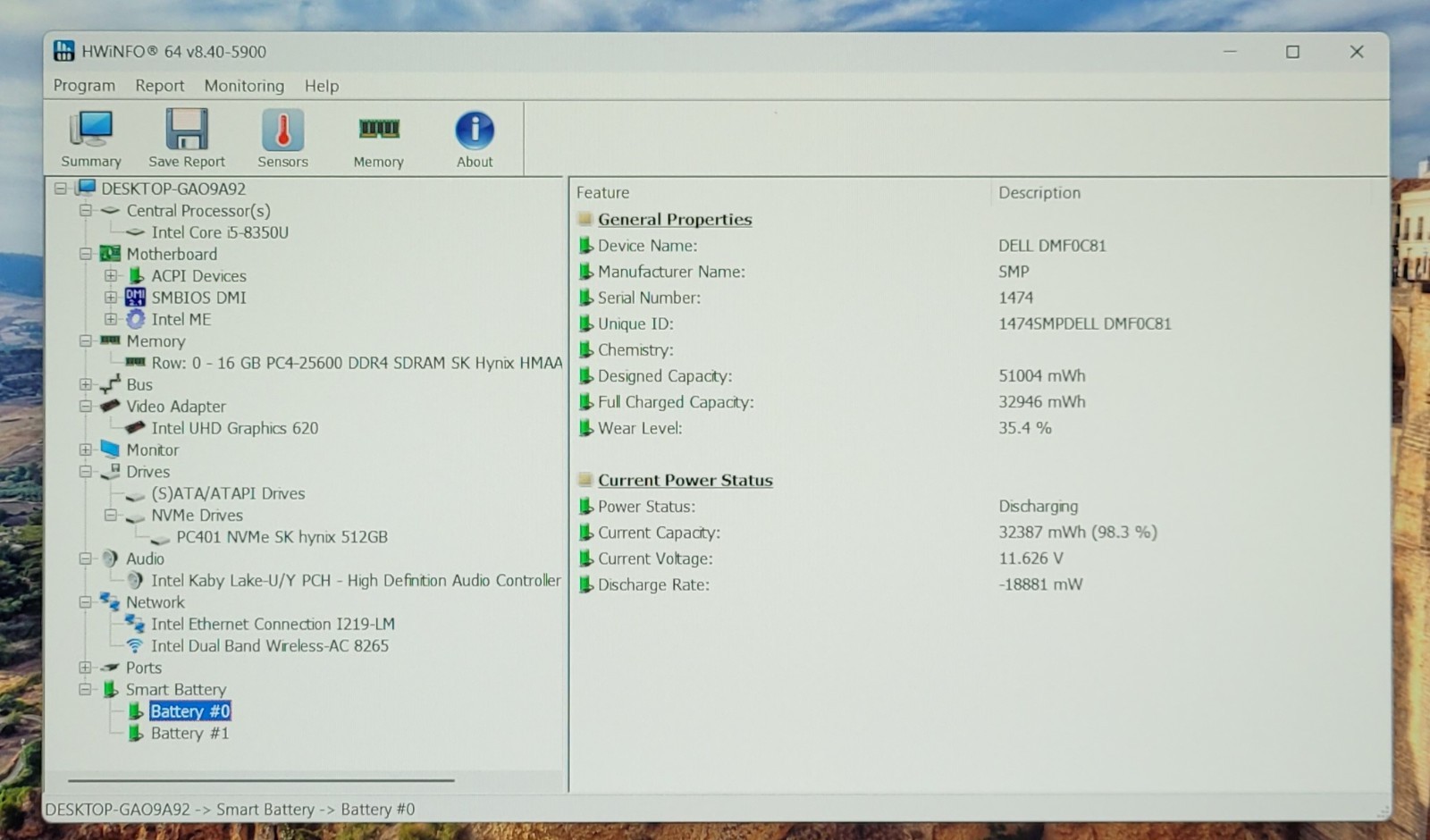Open the Program menu
The width and height of the screenshot is (1430, 840).
tap(84, 86)
